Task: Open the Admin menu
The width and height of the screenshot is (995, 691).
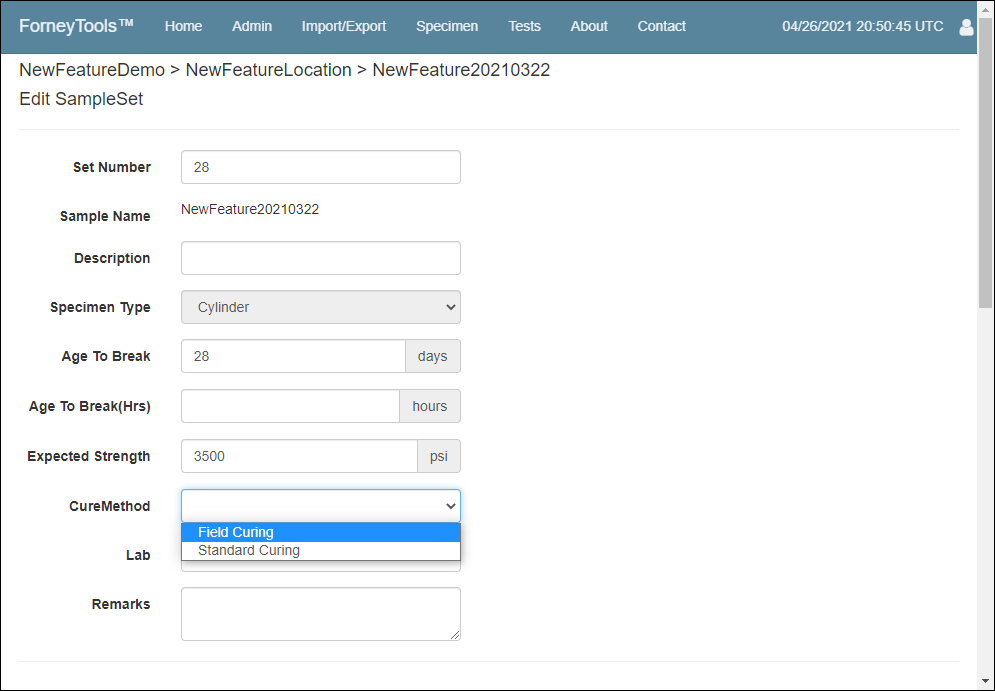Action: point(252,26)
